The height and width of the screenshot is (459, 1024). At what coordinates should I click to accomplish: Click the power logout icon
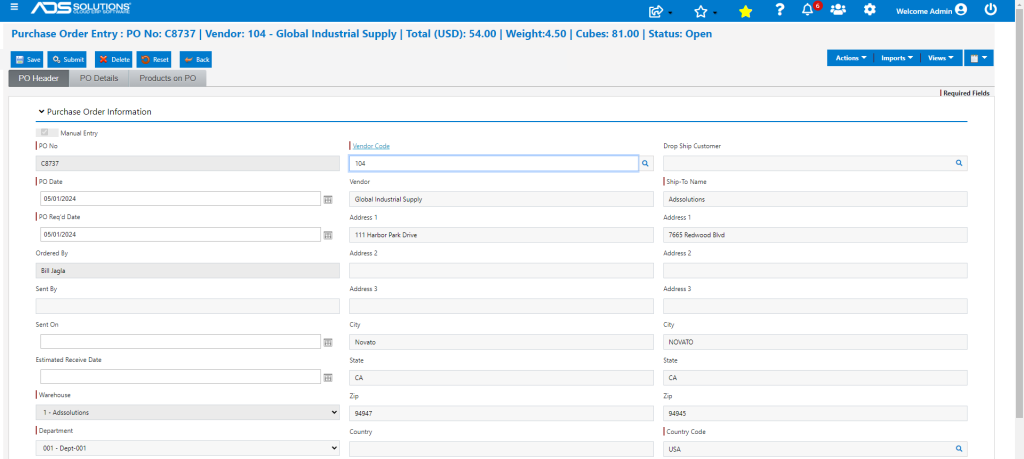[991, 10]
